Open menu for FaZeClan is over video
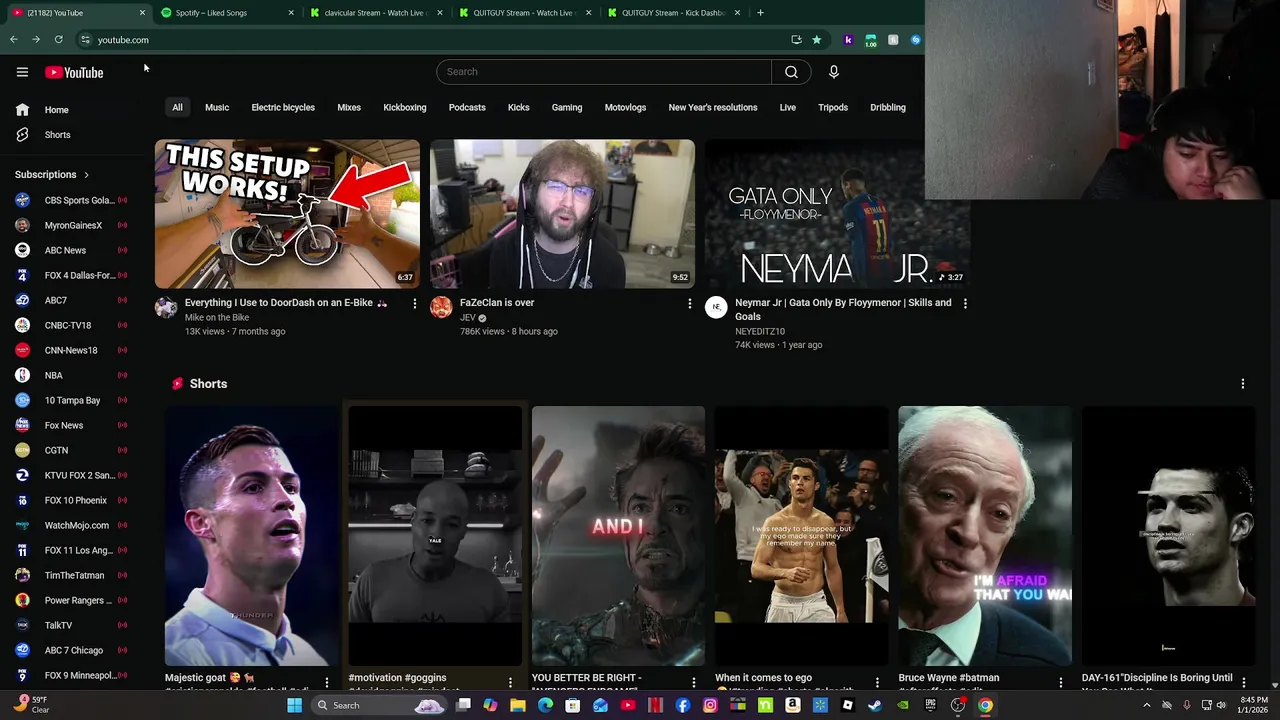The image size is (1280, 720). [689, 303]
